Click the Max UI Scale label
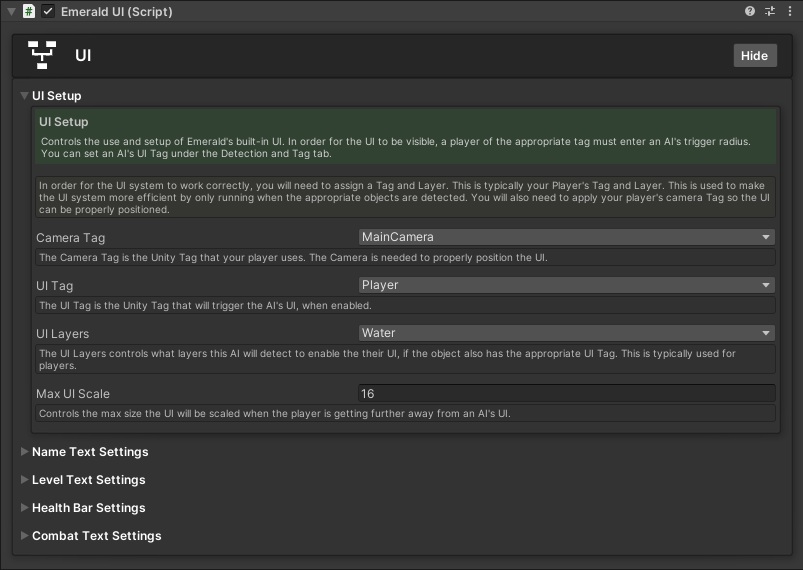Viewport: 803px width, 570px height. point(73,394)
